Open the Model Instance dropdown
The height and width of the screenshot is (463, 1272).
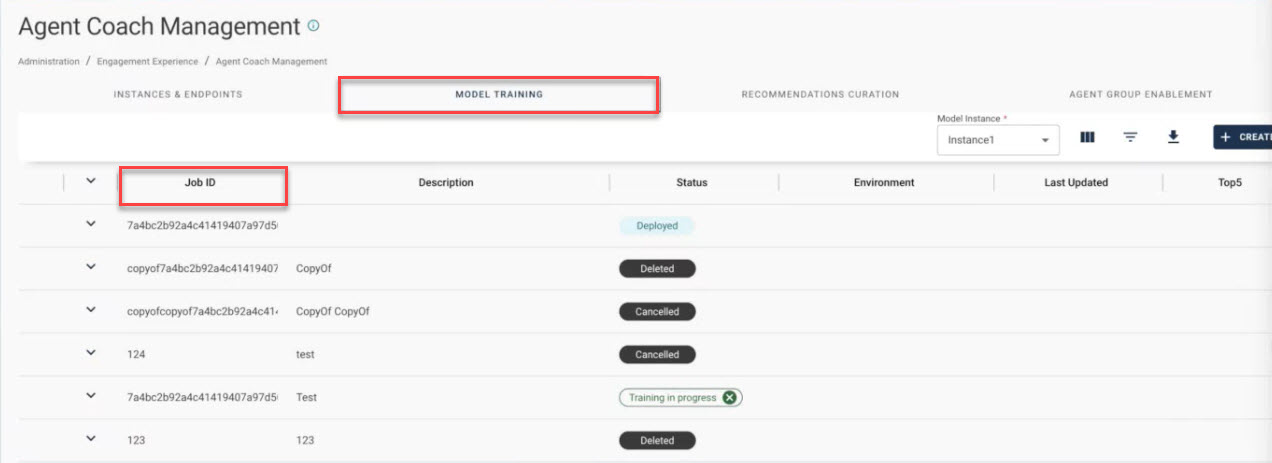(x=997, y=140)
